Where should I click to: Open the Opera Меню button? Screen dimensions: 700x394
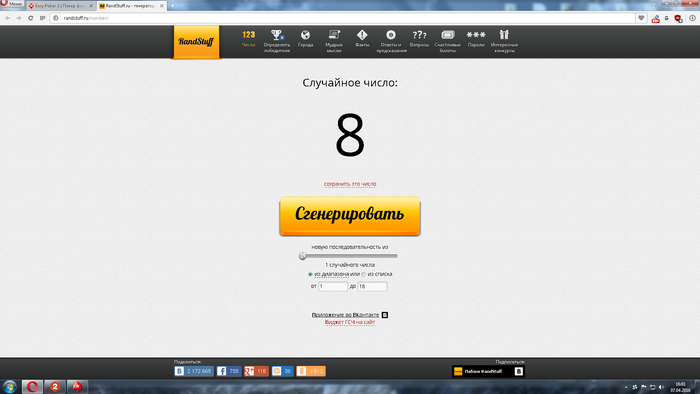(12, 4)
